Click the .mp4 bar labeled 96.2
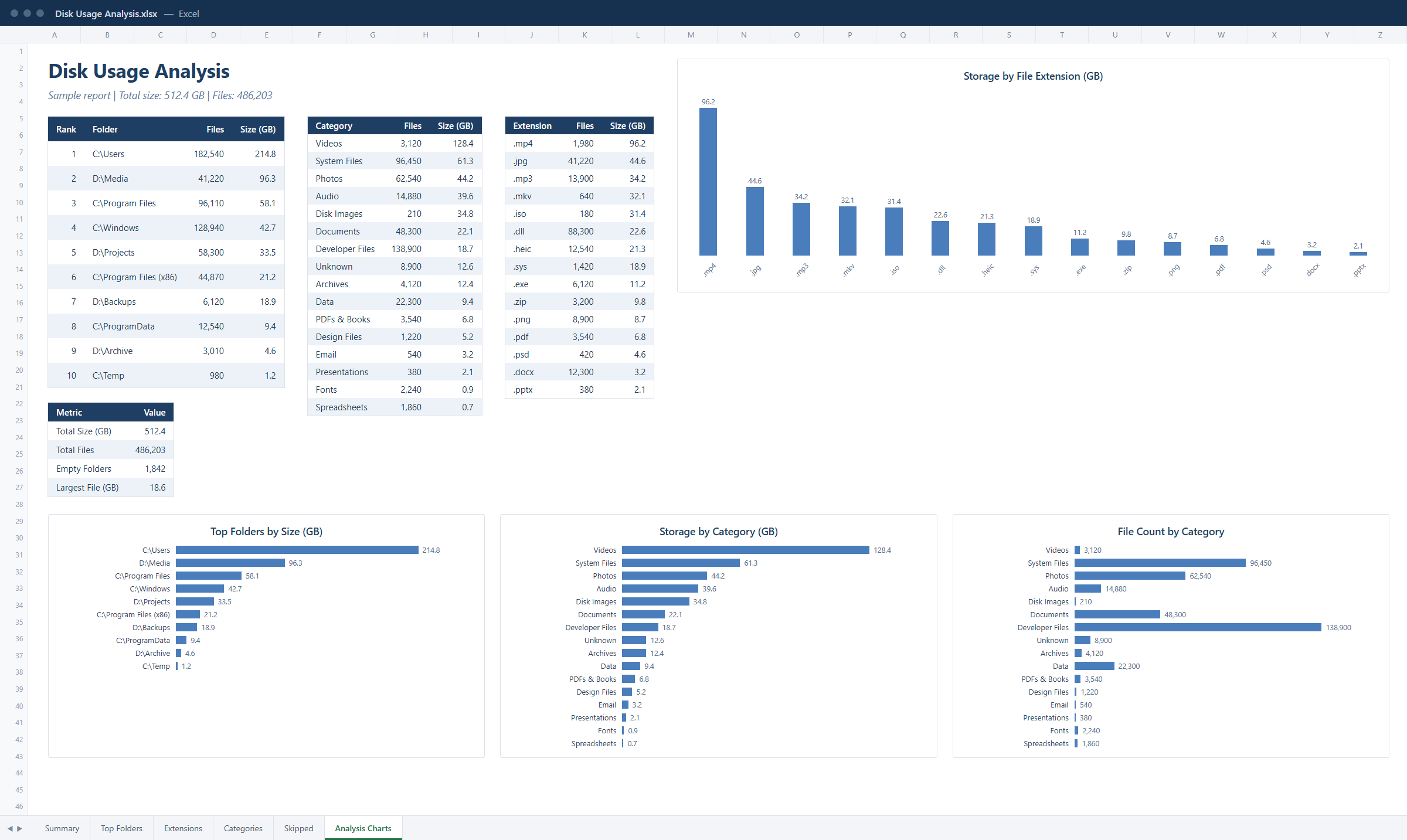 (708, 182)
